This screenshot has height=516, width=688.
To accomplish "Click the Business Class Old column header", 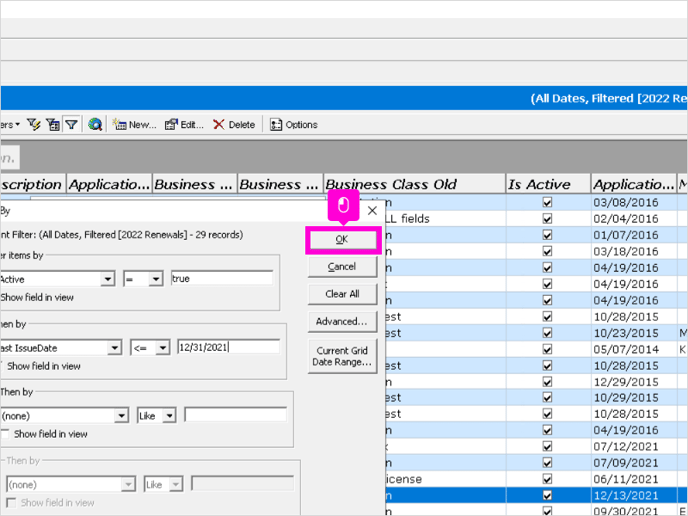I will tap(415, 184).
